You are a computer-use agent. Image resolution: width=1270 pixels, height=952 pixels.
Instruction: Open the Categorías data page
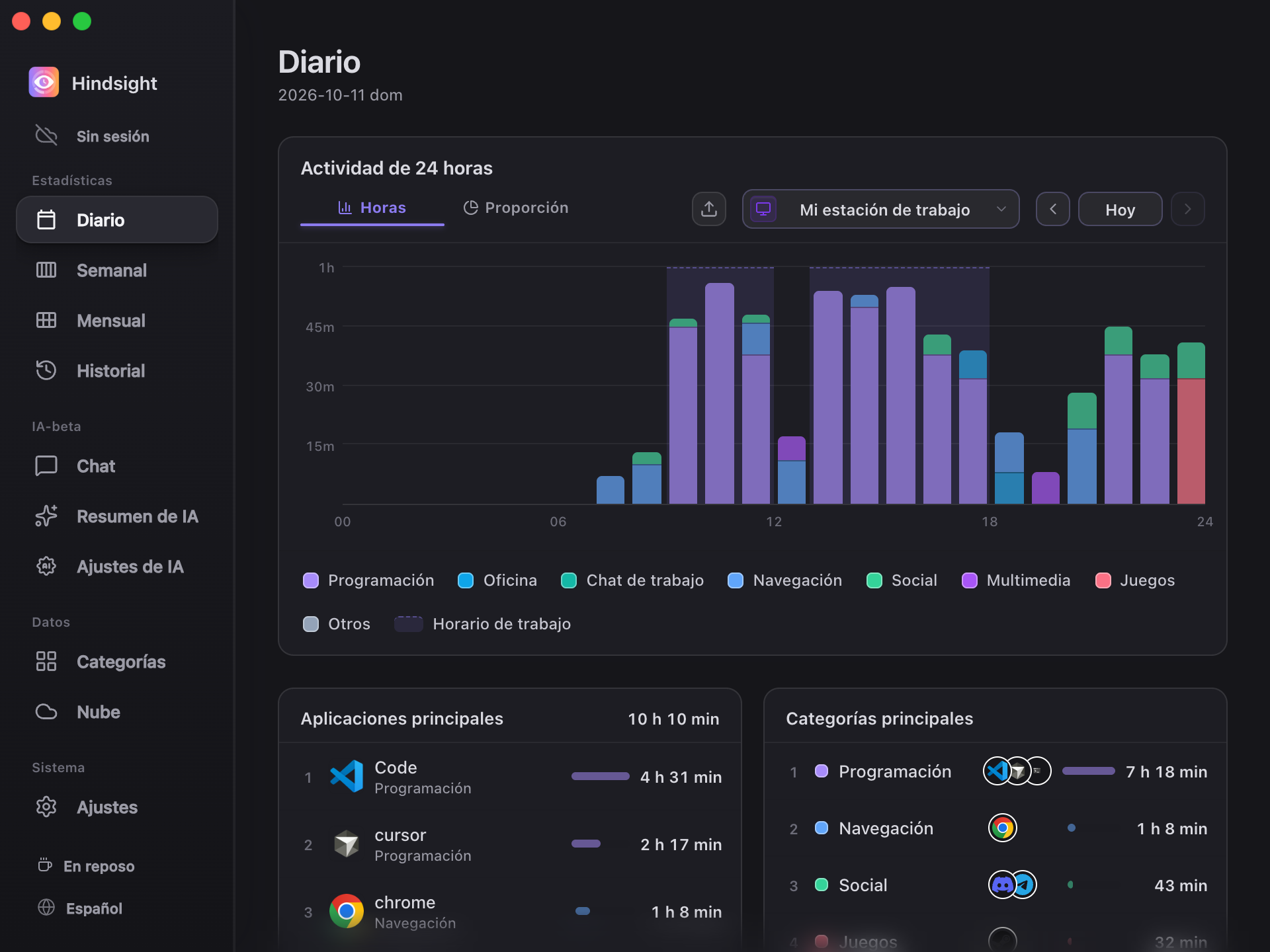point(117,661)
